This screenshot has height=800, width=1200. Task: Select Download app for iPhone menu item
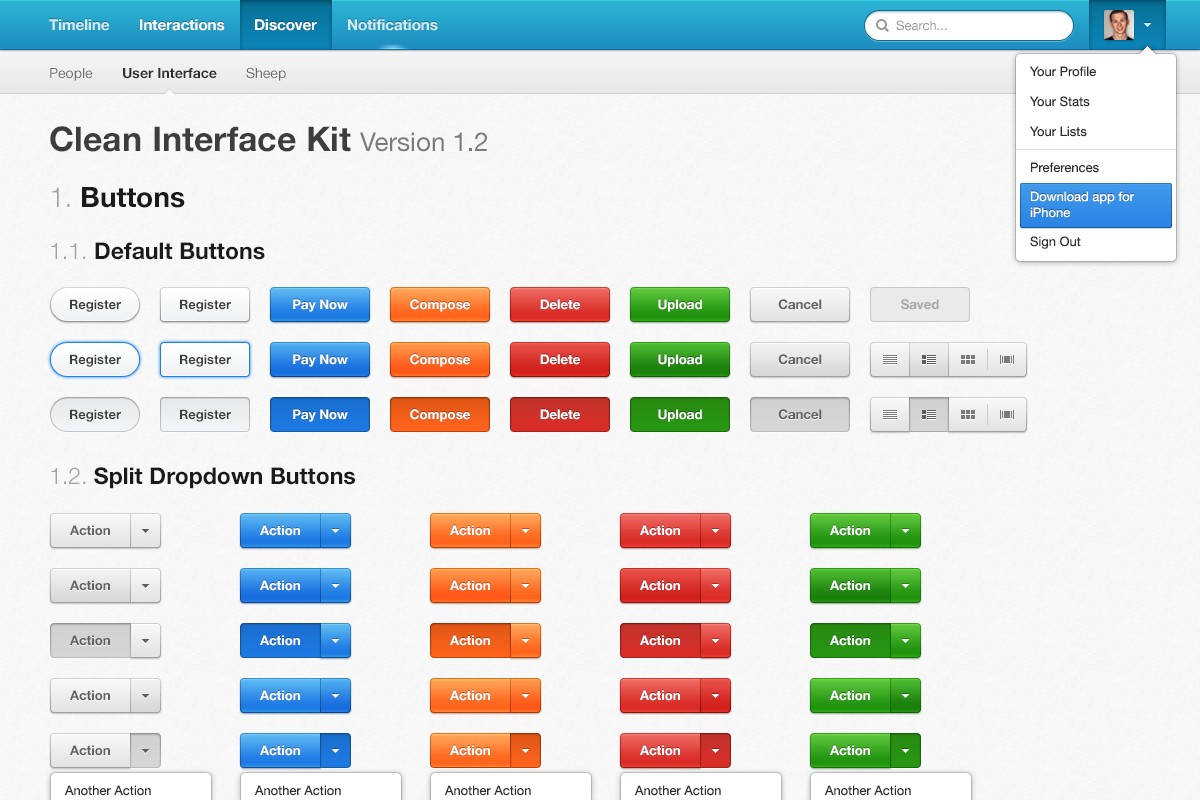(1096, 205)
